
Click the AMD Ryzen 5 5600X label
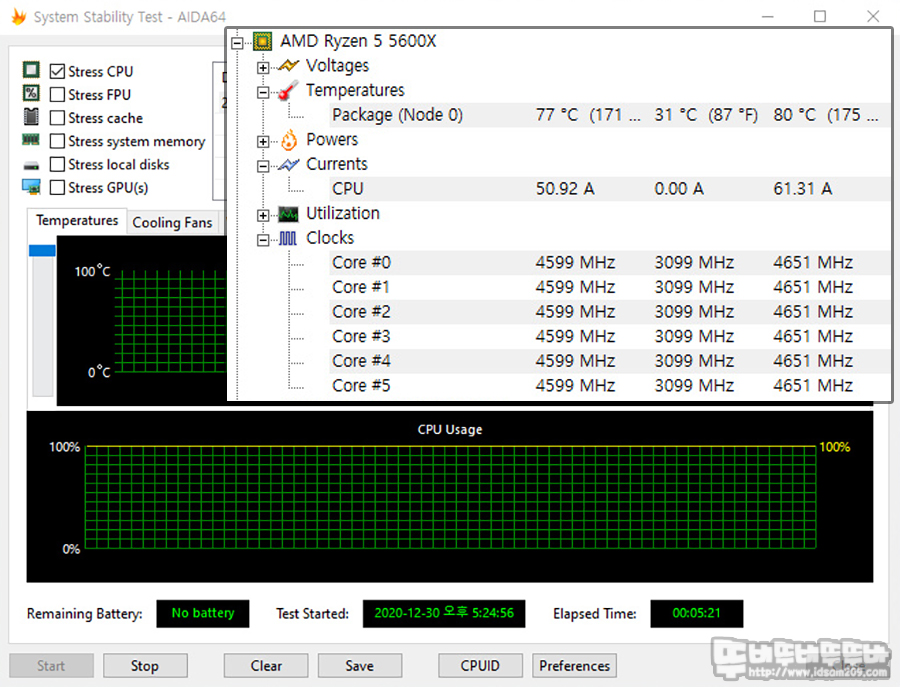(358, 41)
